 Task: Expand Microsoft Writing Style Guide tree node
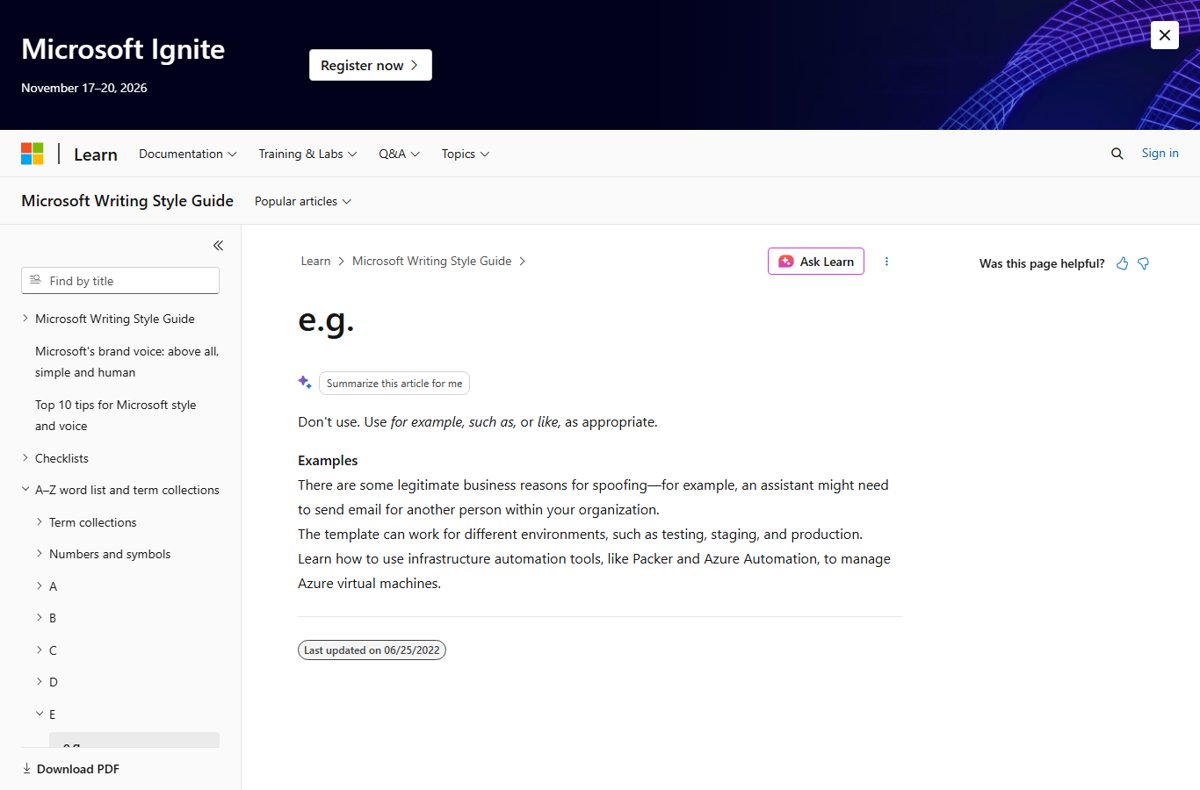click(26, 319)
